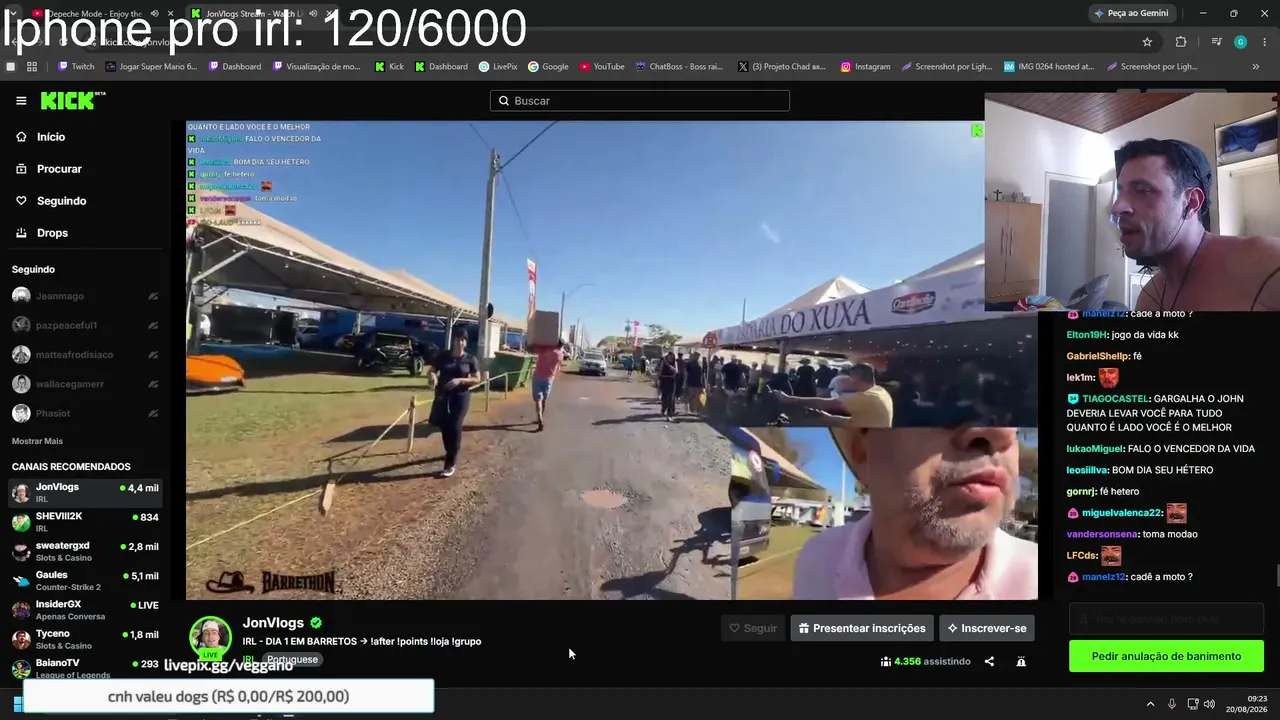Open the taskbar network icon
1280x720 pixels.
(1193, 704)
